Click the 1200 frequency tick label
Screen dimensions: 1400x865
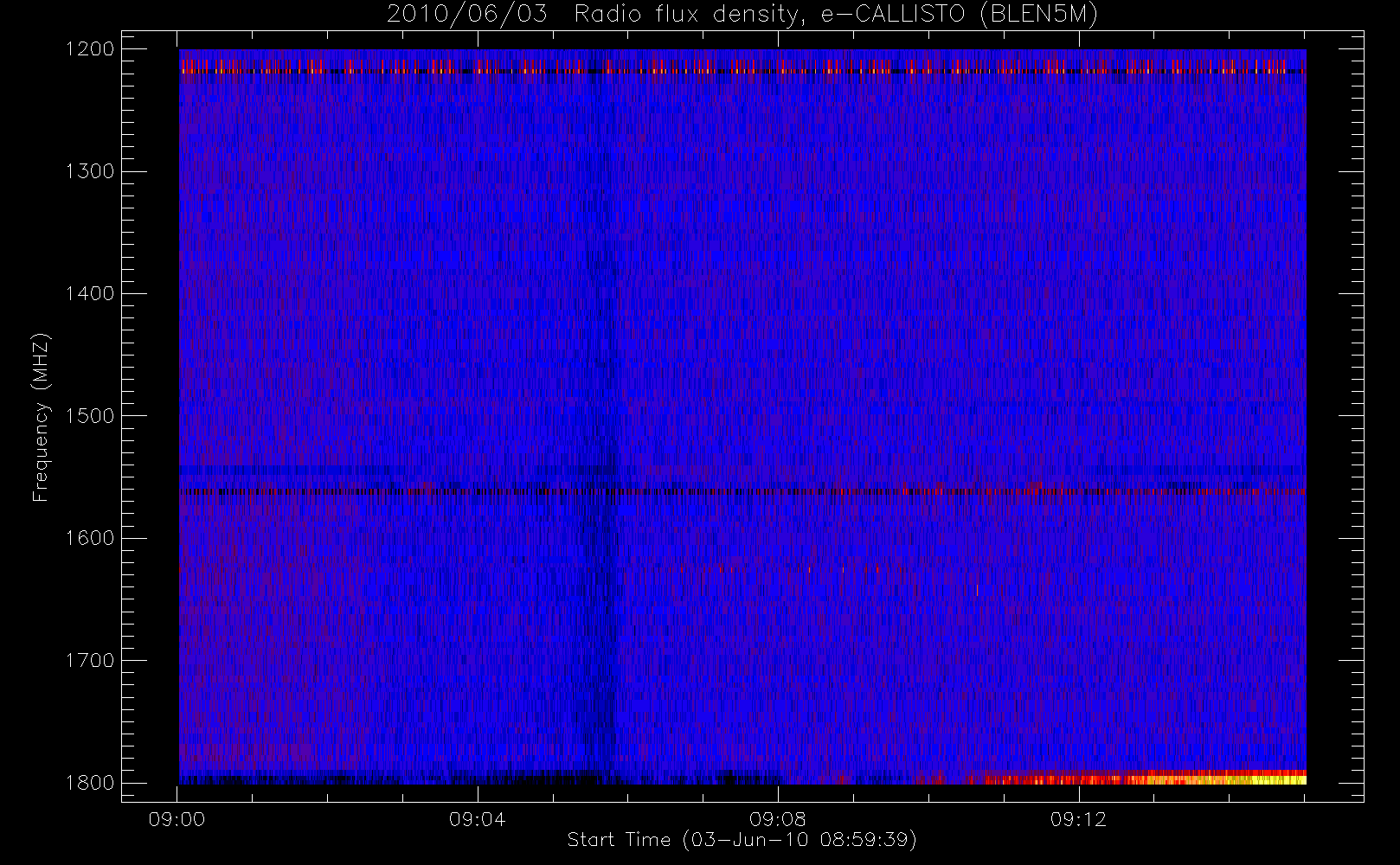[x=90, y=49]
